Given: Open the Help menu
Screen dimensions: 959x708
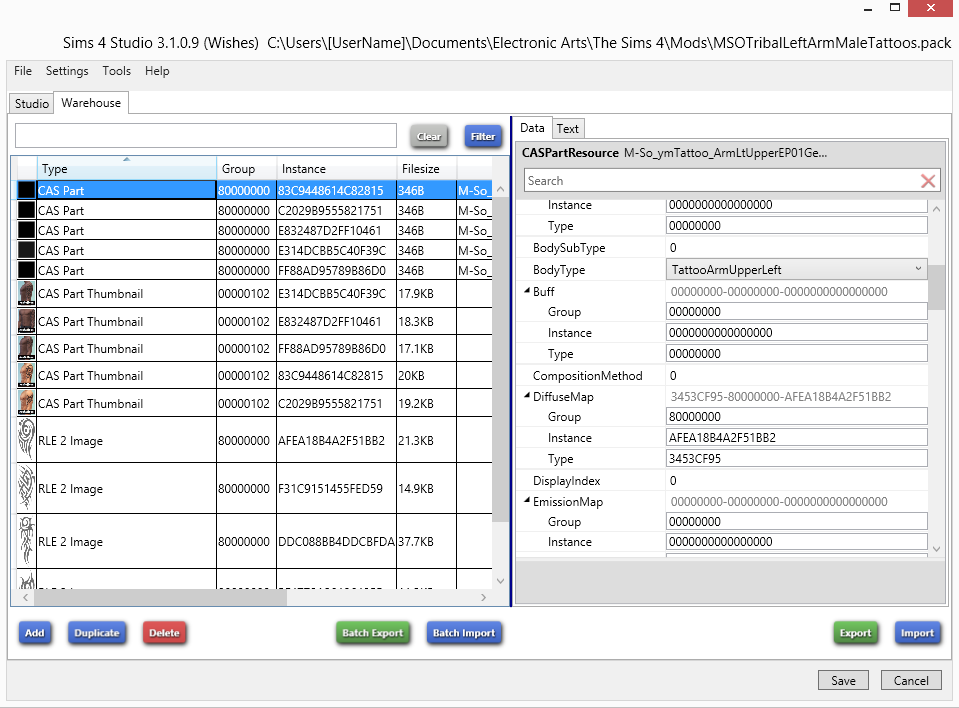Looking at the screenshot, I should pyautogui.click(x=157, y=71).
